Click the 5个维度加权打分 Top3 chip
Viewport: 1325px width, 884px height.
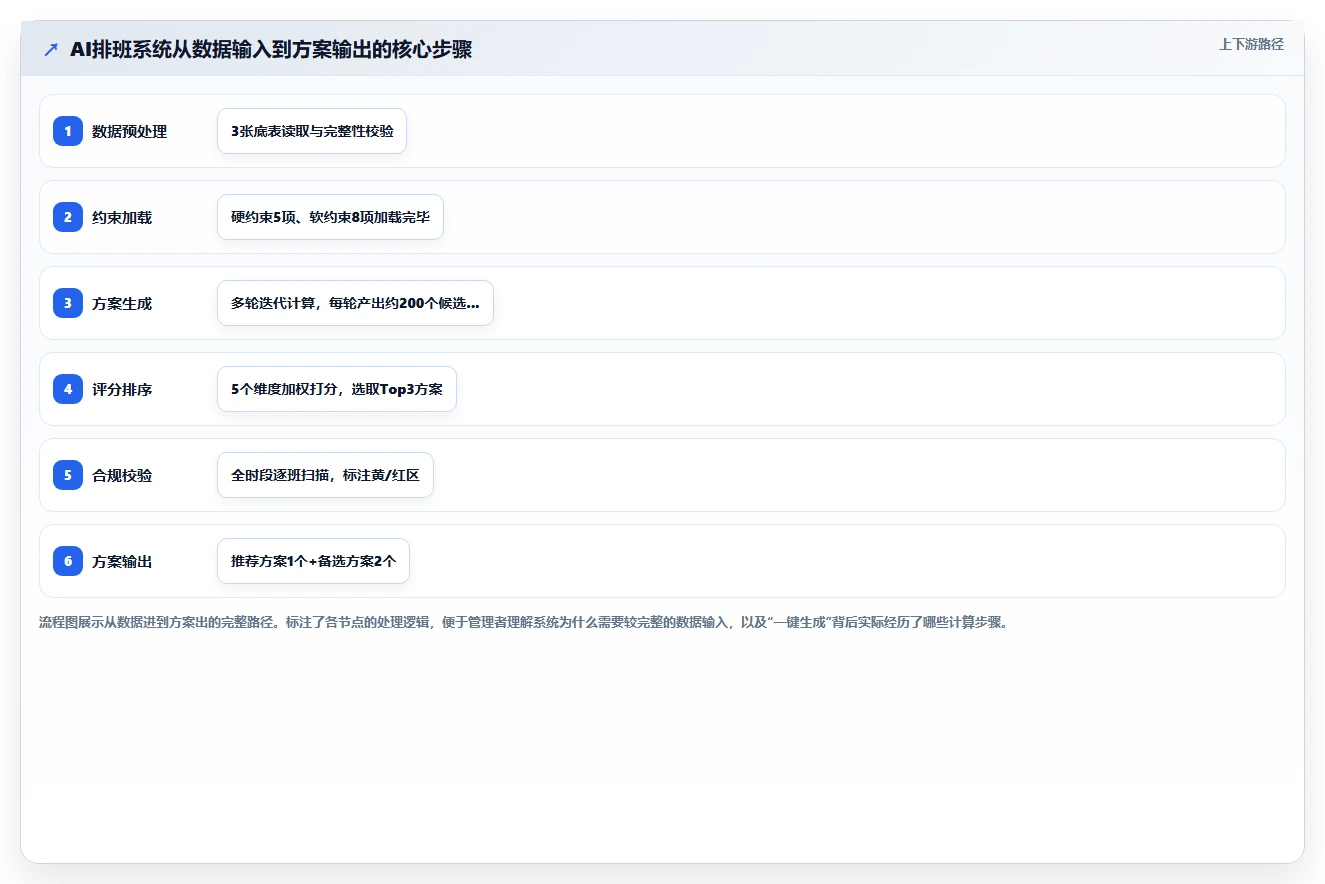(x=337, y=389)
